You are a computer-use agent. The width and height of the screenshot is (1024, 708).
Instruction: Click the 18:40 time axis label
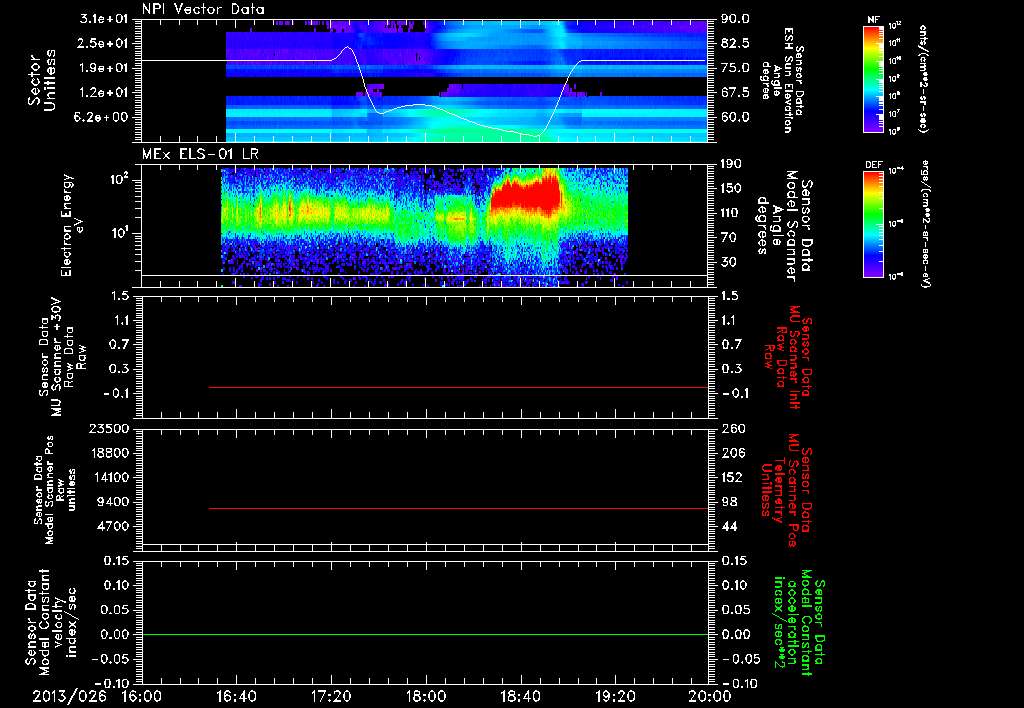coord(520,696)
